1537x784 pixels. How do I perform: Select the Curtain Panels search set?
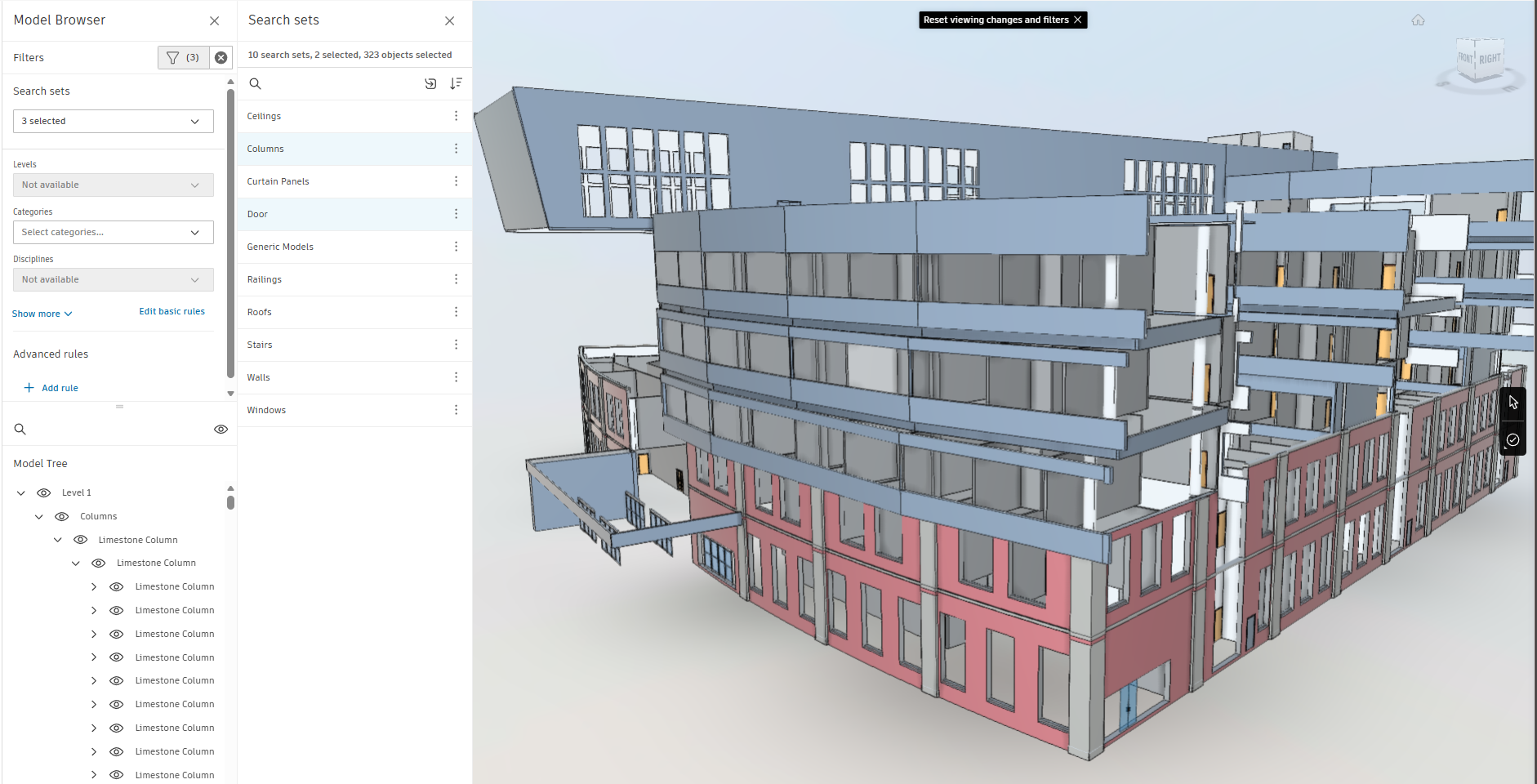point(354,181)
